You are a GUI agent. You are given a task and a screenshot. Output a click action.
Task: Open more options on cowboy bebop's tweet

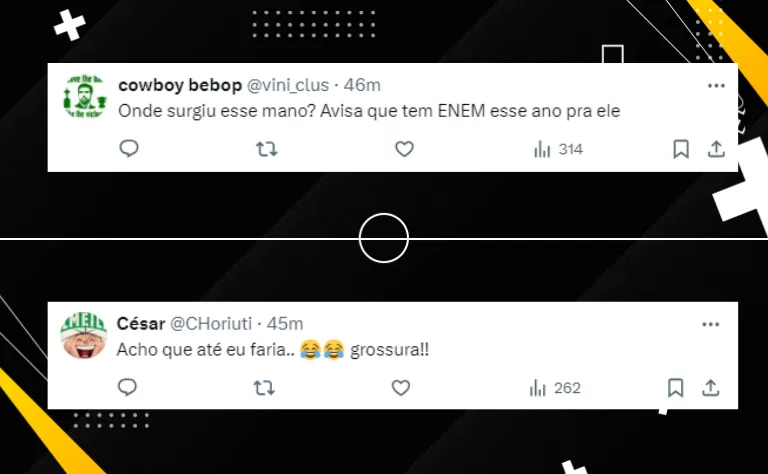[x=716, y=86]
